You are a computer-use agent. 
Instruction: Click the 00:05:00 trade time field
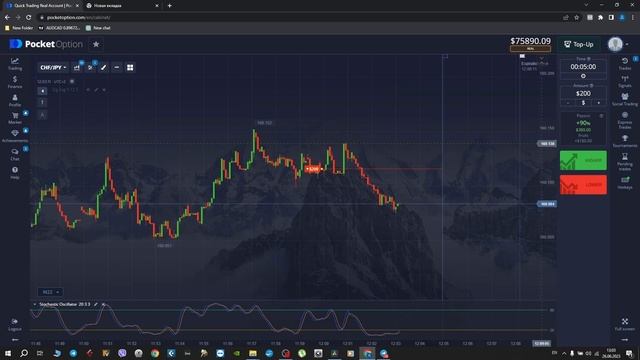[583, 67]
